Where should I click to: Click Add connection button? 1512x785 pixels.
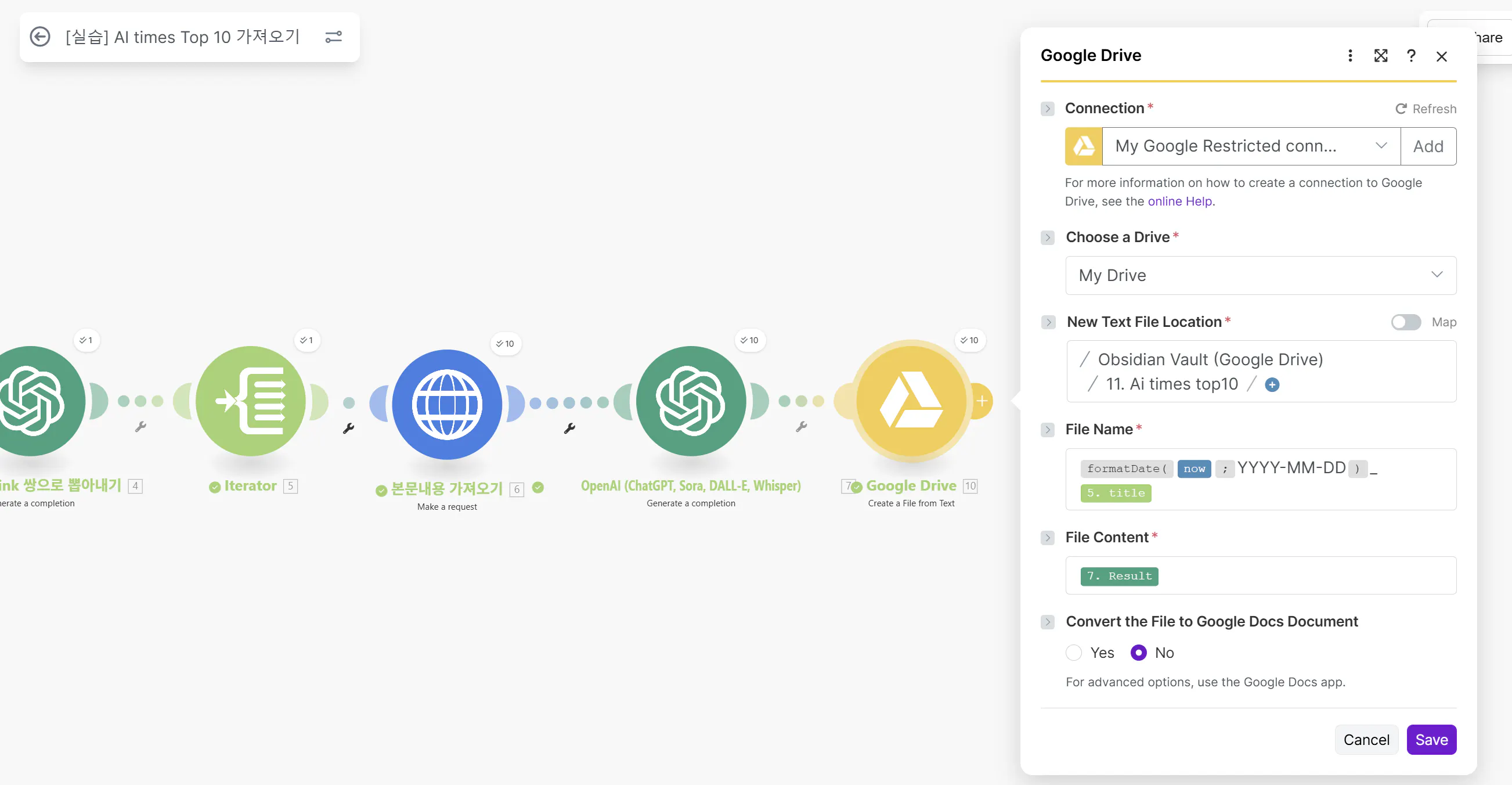pos(1428,146)
